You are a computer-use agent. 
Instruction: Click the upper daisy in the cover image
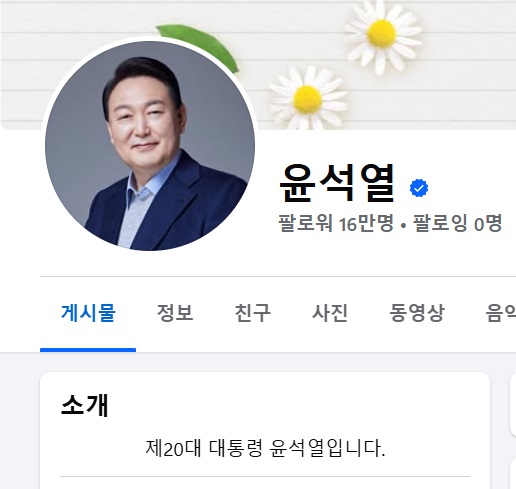382,34
